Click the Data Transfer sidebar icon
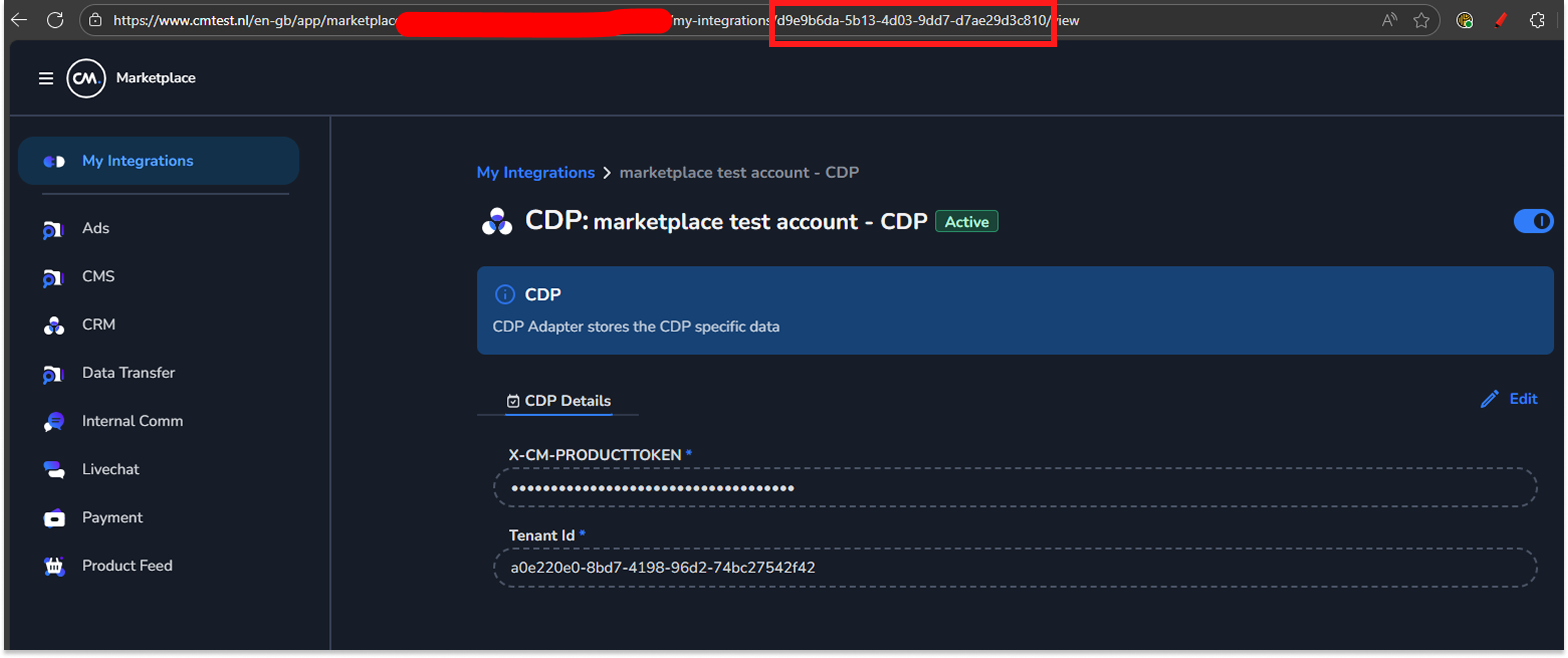The height and width of the screenshot is (658, 1568). 54,373
